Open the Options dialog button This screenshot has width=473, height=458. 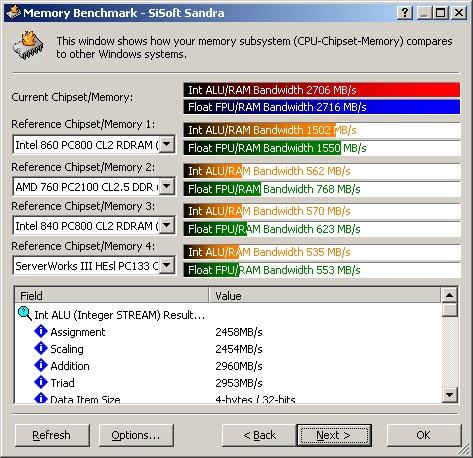136,435
